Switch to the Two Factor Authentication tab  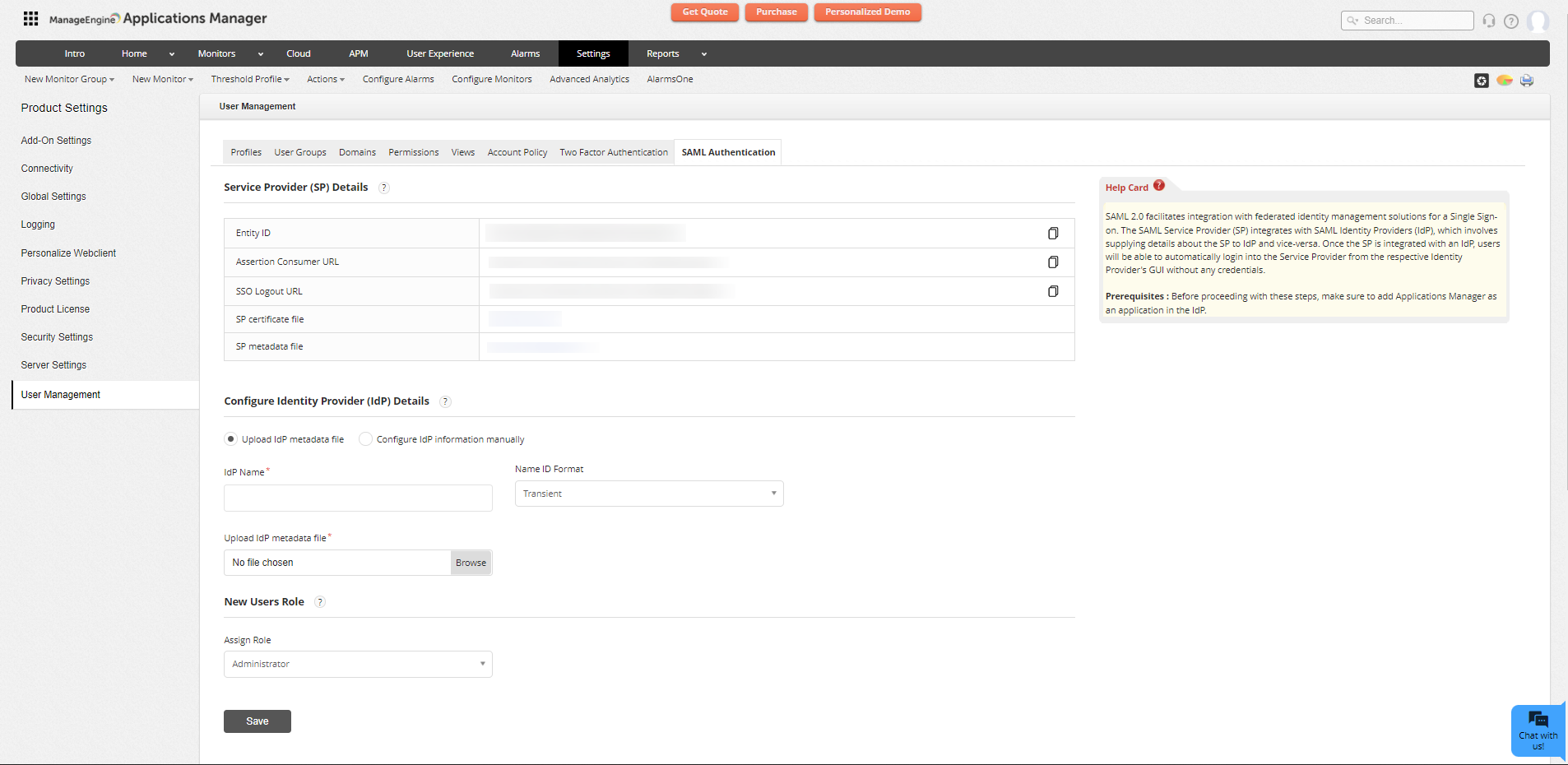(x=614, y=152)
